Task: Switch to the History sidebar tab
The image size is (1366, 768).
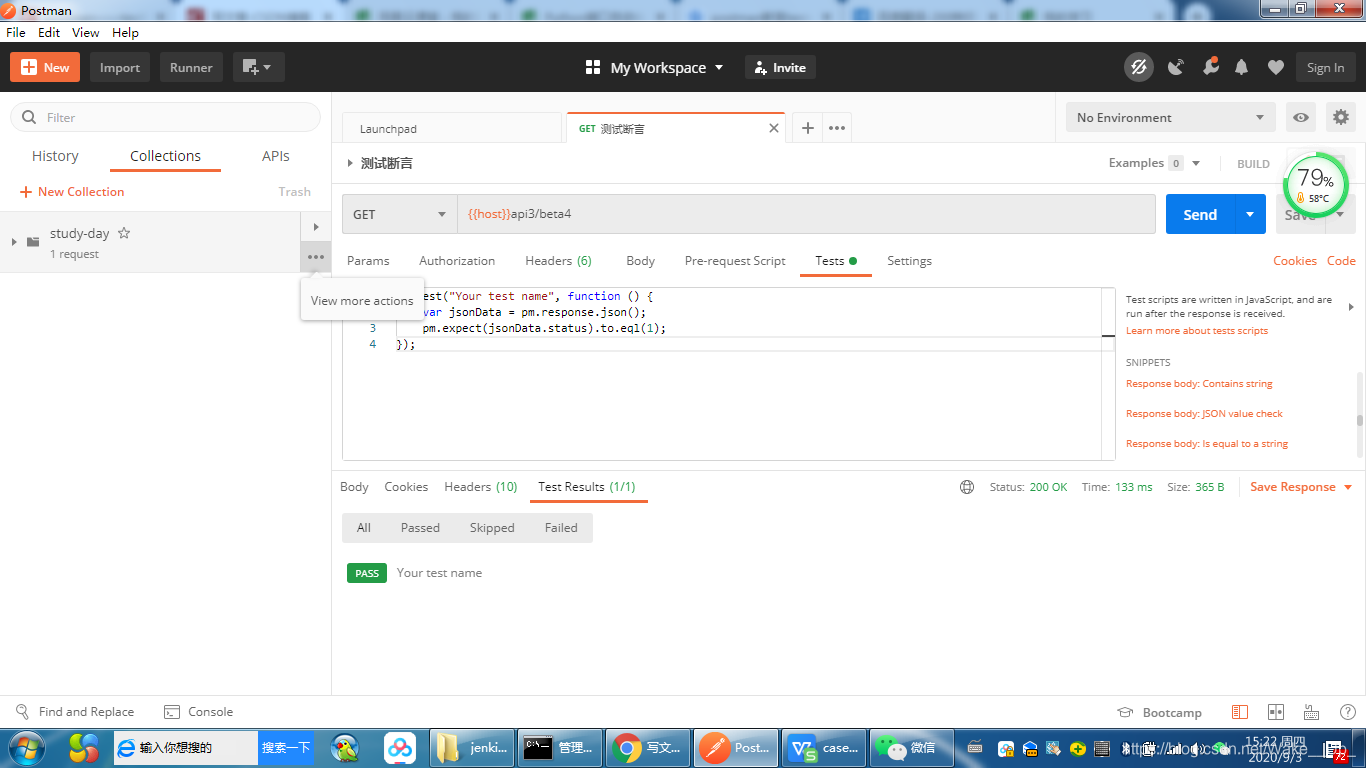Action: click(x=55, y=156)
